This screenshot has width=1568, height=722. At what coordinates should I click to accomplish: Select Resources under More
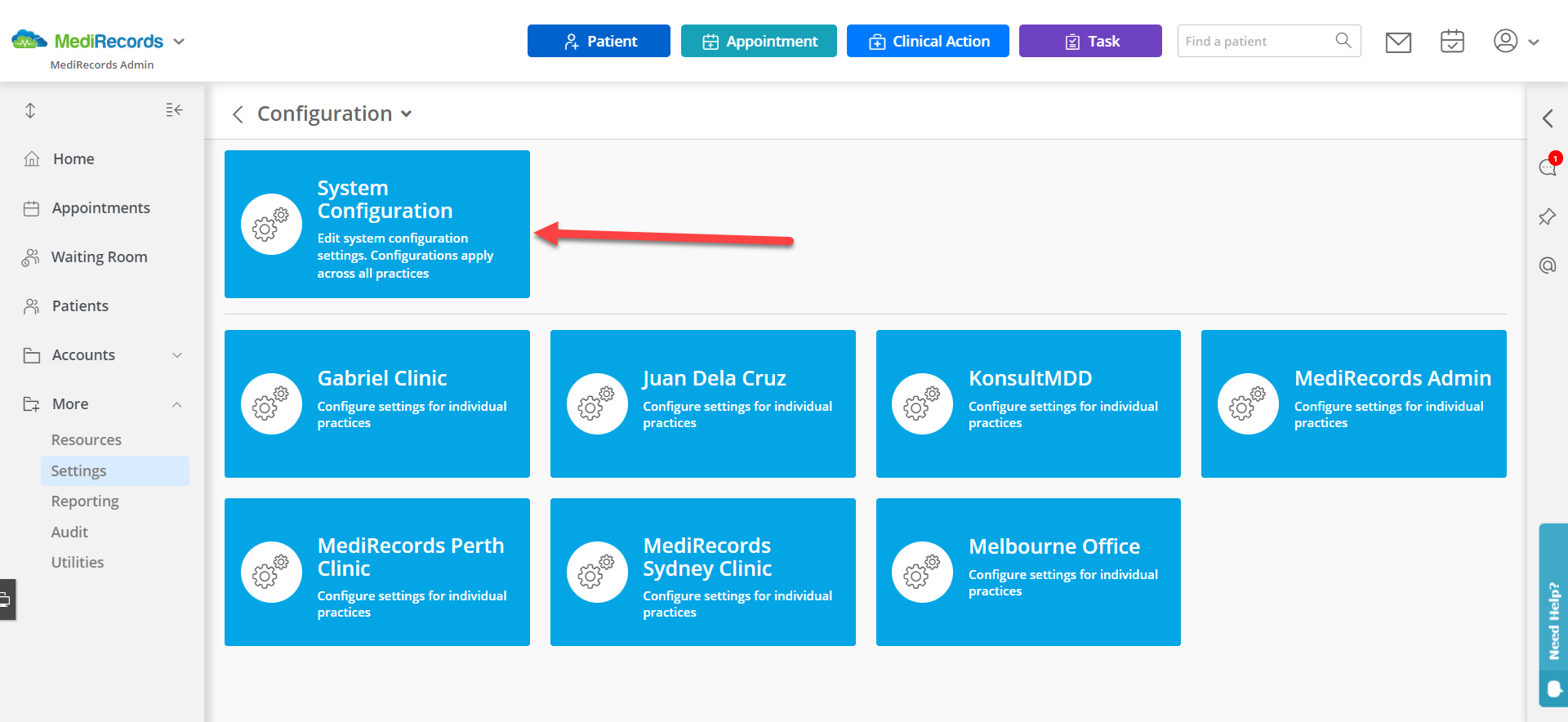coord(87,440)
